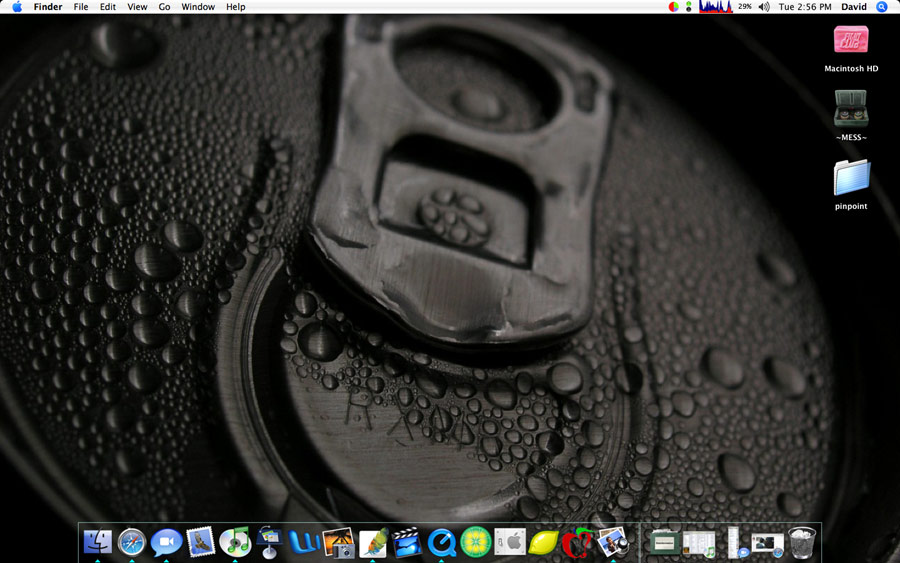Open the green folder in the Dock
Viewport: 900px width, 563px height.
(x=665, y=543)
